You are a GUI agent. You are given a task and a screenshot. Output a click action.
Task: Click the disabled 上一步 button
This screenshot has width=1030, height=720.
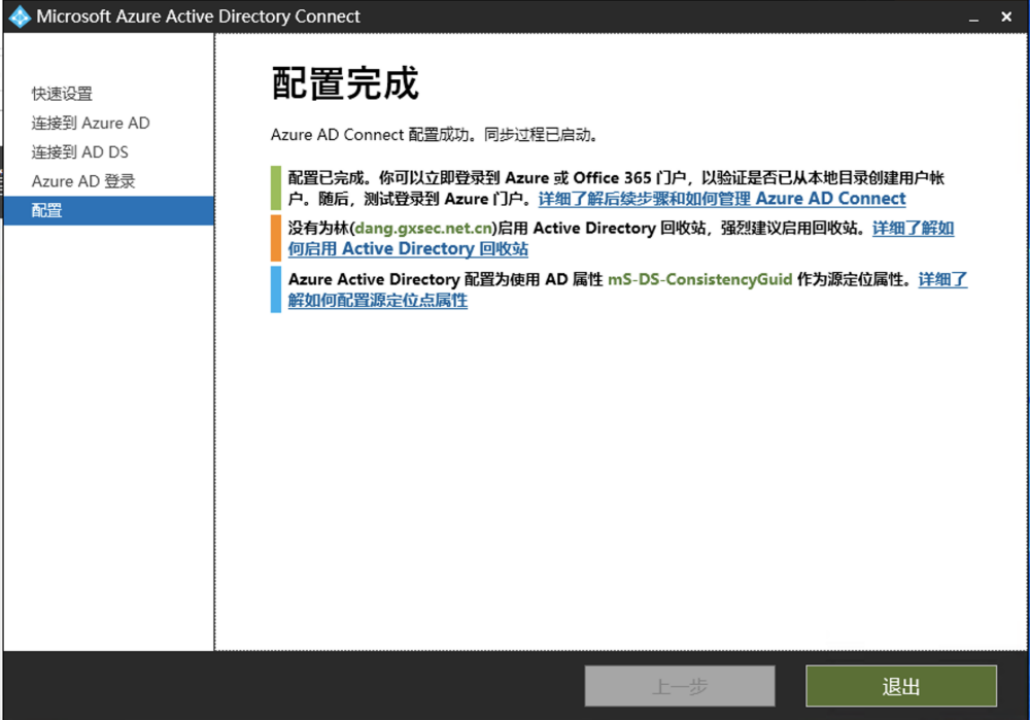click(x=680, y=686)
